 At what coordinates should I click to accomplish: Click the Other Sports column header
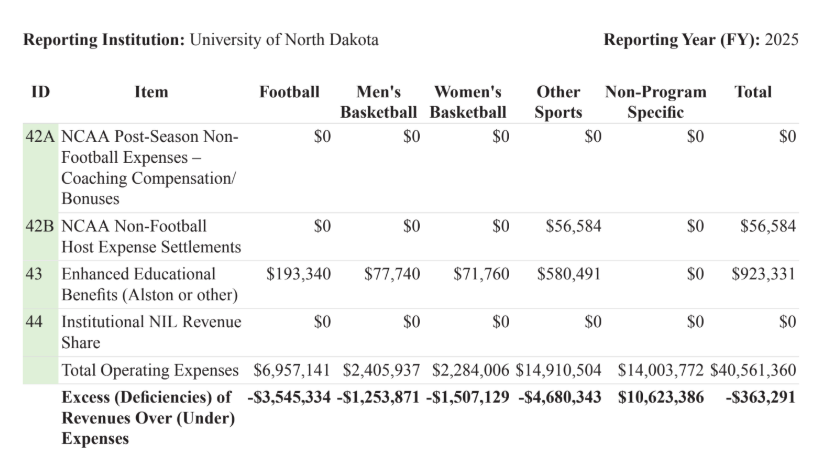(x=558, y=102)
